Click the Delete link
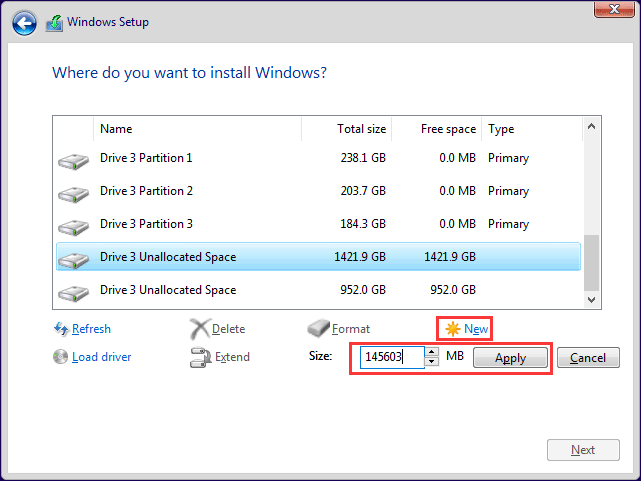This screenshot has height=481, width=641. coord(229,329)
